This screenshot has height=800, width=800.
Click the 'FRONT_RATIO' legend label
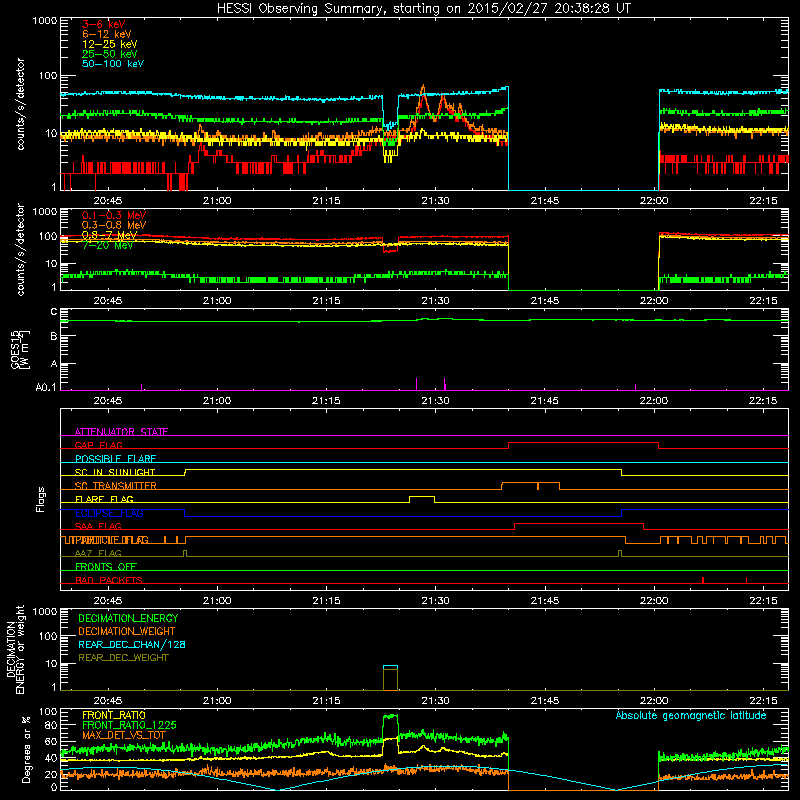coord(114,715)
